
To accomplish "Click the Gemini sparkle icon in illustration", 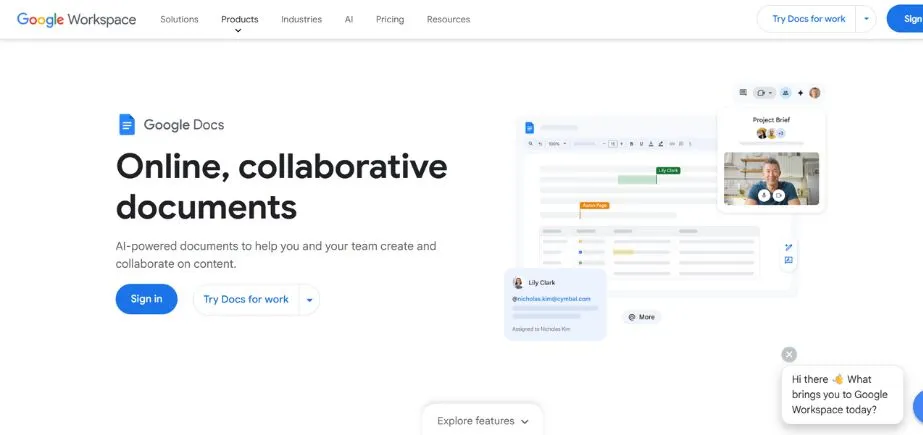I will pos(801,93).
